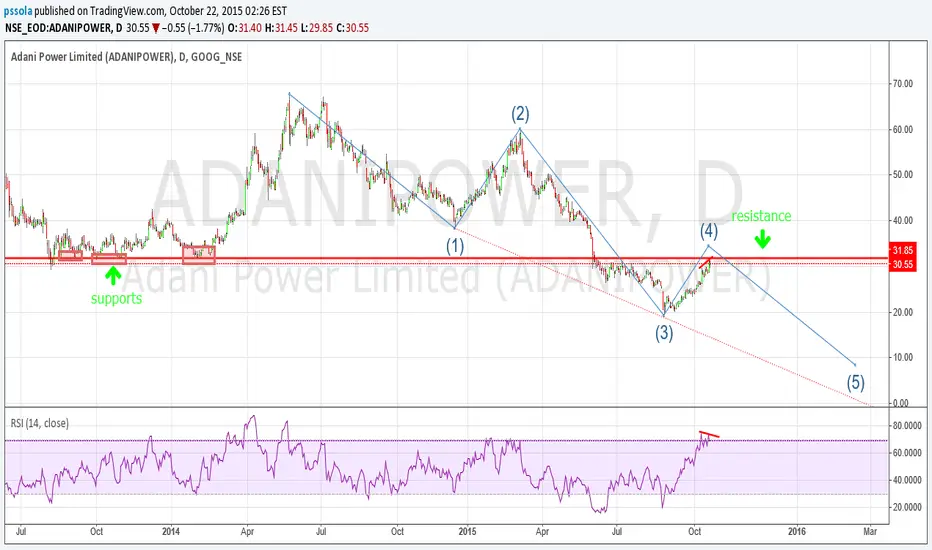Click the green up arrow above supports
Image resolution: width=932 pixels, height=550 pixels.
click(x=113, y=275)
